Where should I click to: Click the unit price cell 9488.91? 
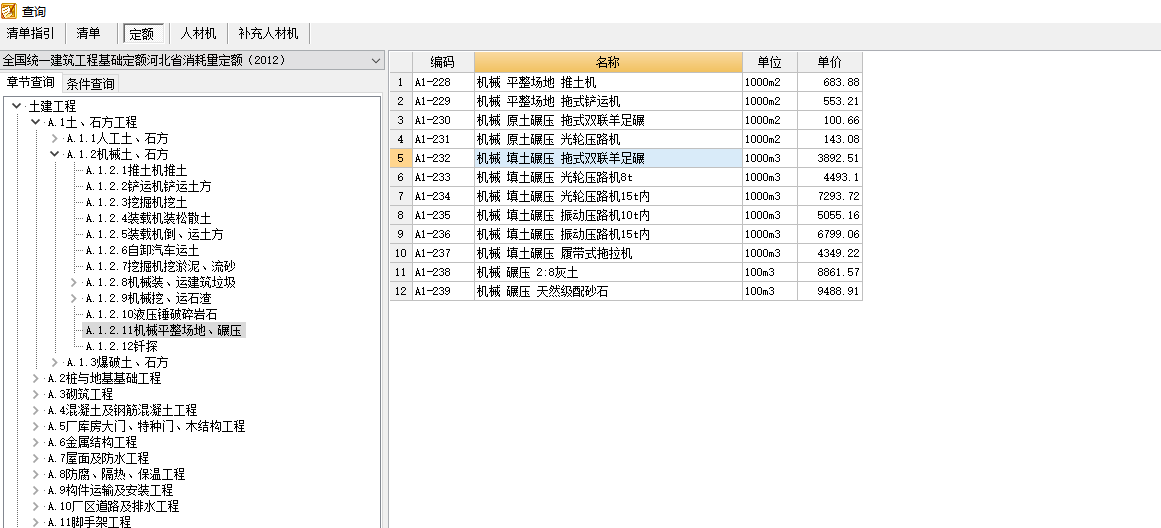[x=829, y=291]
